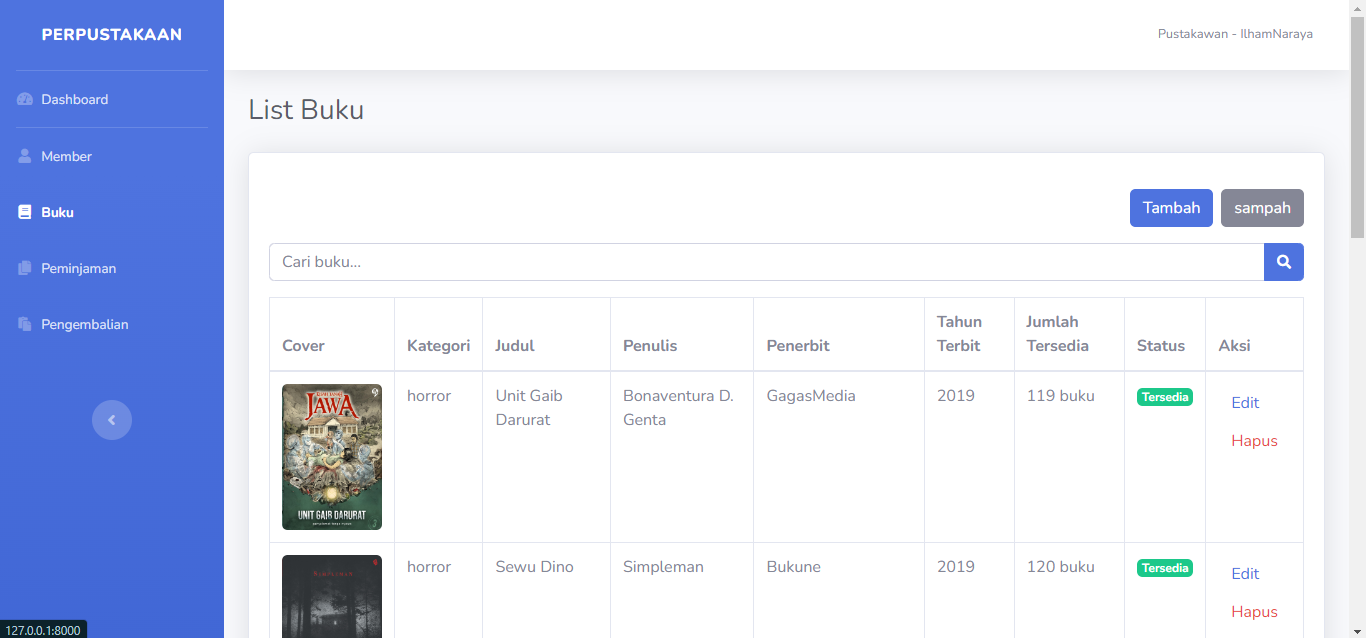
Task: Click horror category in Sewu Dino row
Action: pos(429,567)
